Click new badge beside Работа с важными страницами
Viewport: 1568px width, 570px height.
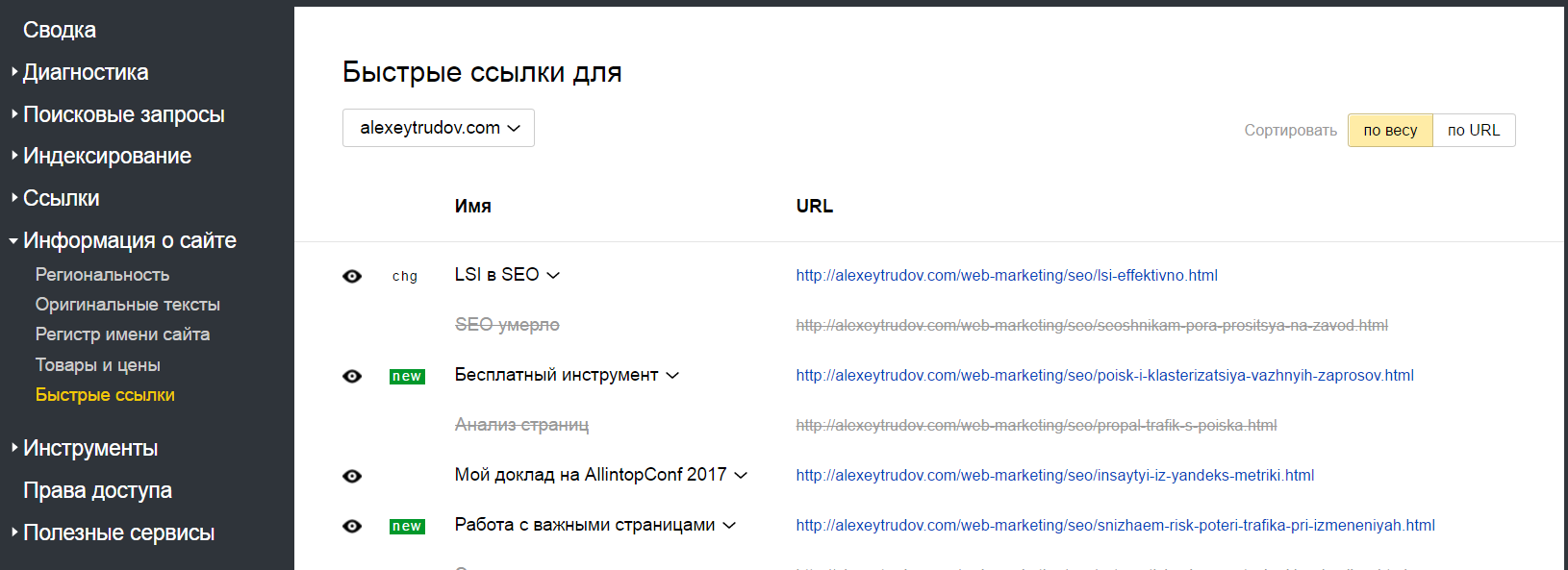point(407,527)
